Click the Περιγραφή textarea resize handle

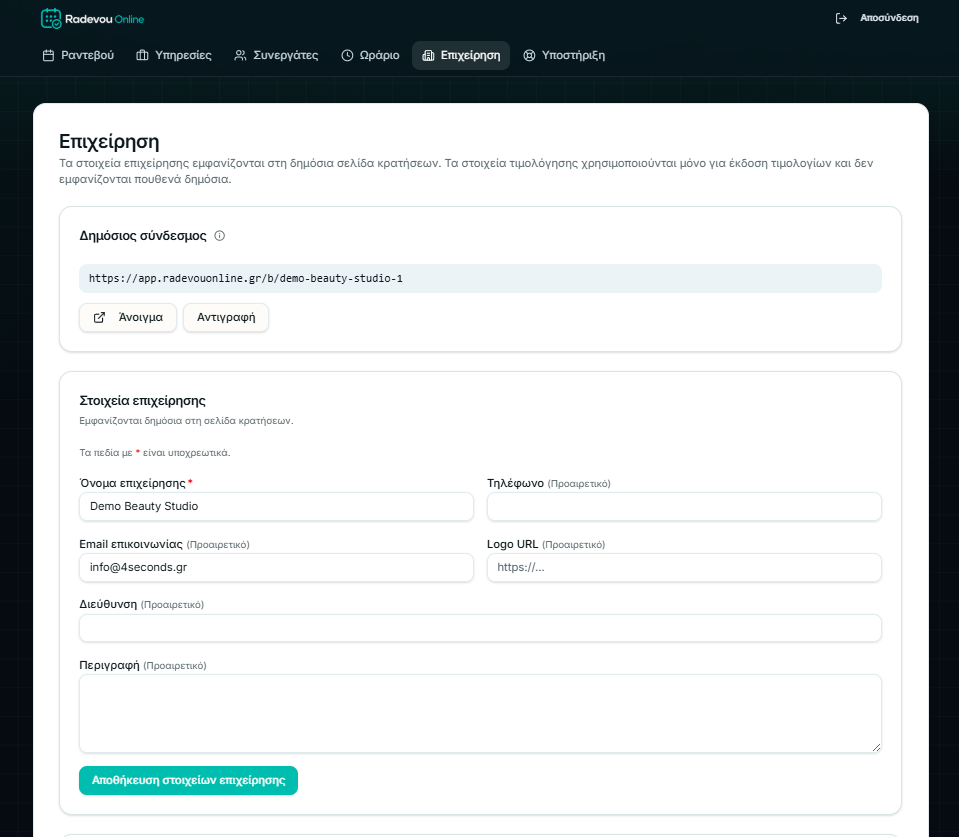tap(876, 747)
